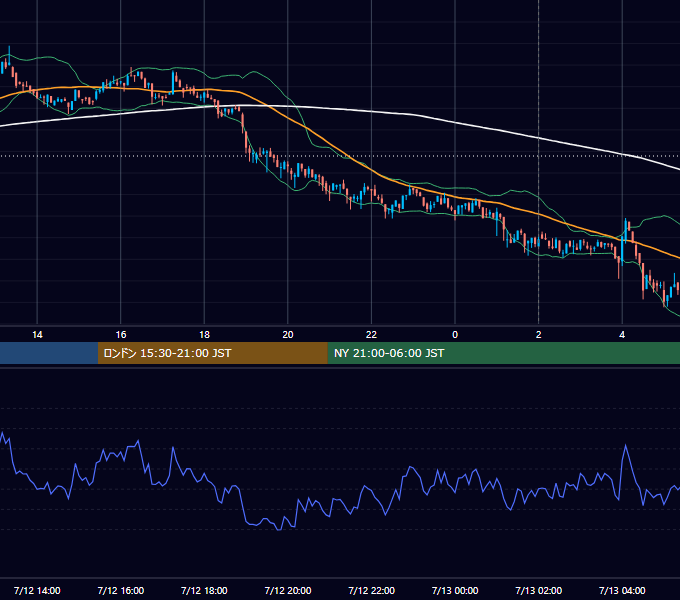Click the blue session band before London
Screen dimensions: 680x600
[49, 353]
